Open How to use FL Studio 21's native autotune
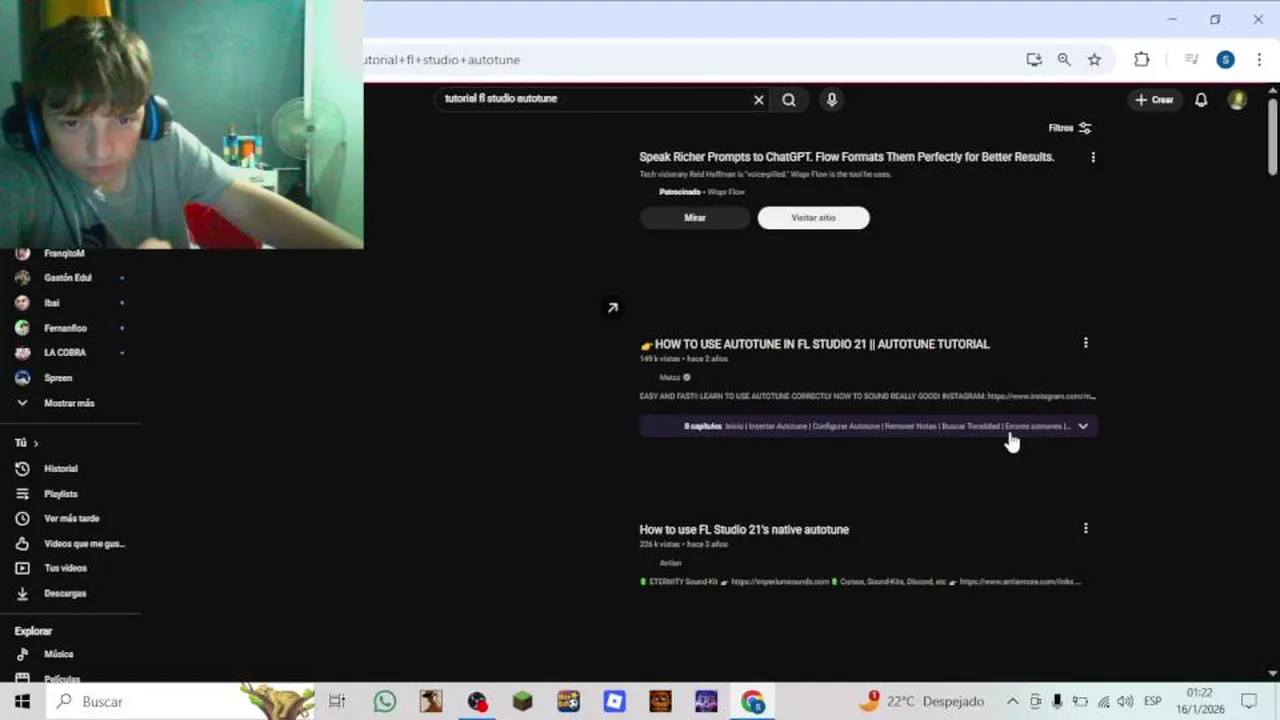This screenshot has height=720, width=1280. coord(744,530)
